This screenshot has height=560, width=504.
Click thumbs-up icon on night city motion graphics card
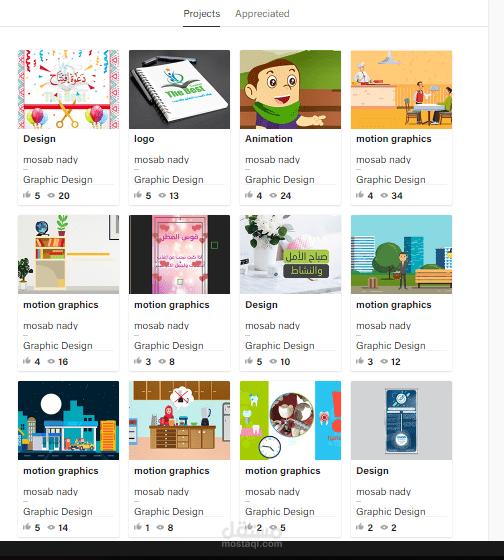27,527
